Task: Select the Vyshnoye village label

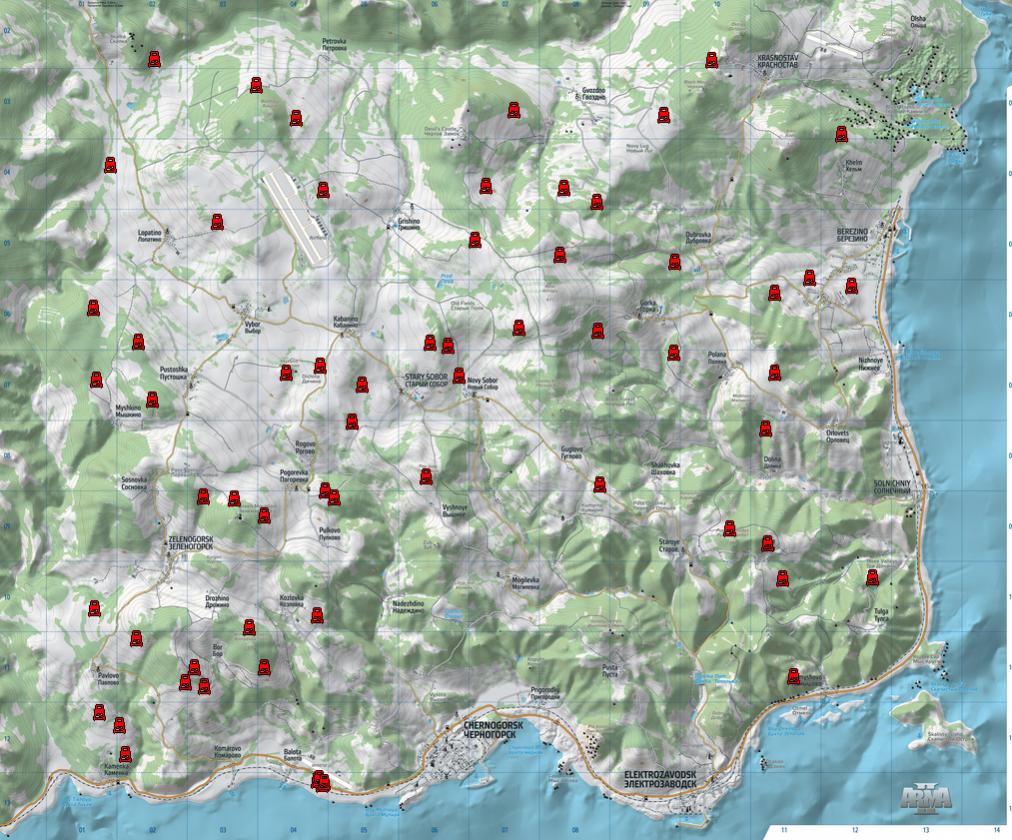Action: 454,510
